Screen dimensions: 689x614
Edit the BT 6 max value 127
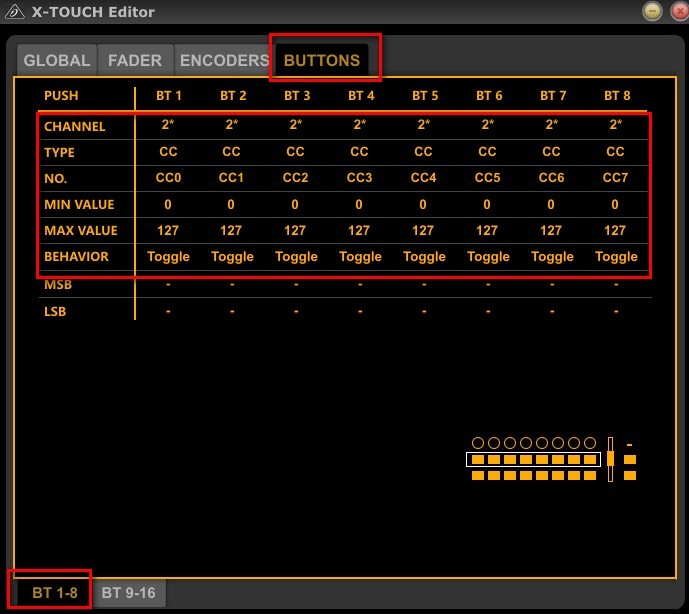(x=487, y=230)
